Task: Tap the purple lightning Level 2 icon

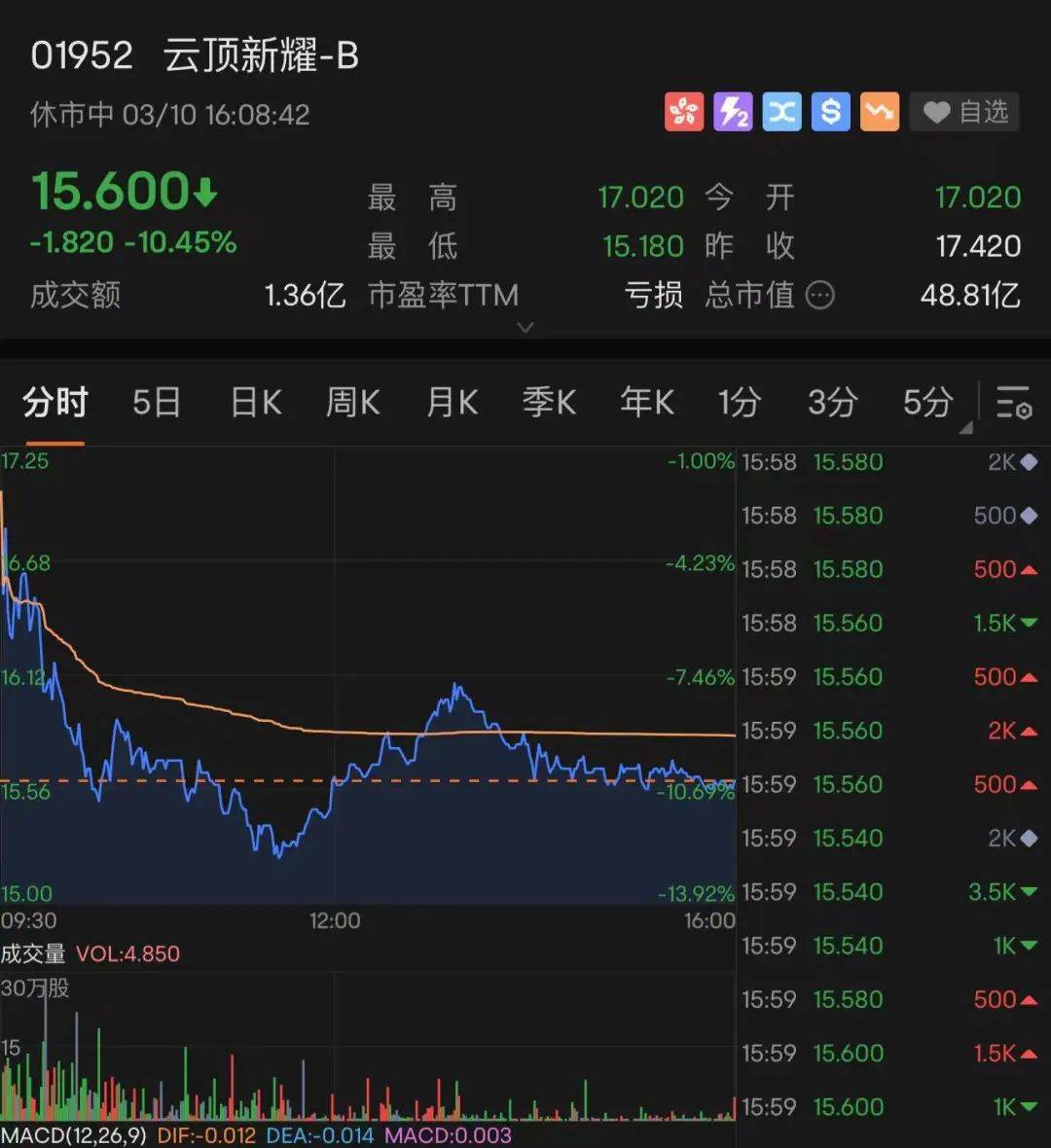Action: (x=733, y=112)
